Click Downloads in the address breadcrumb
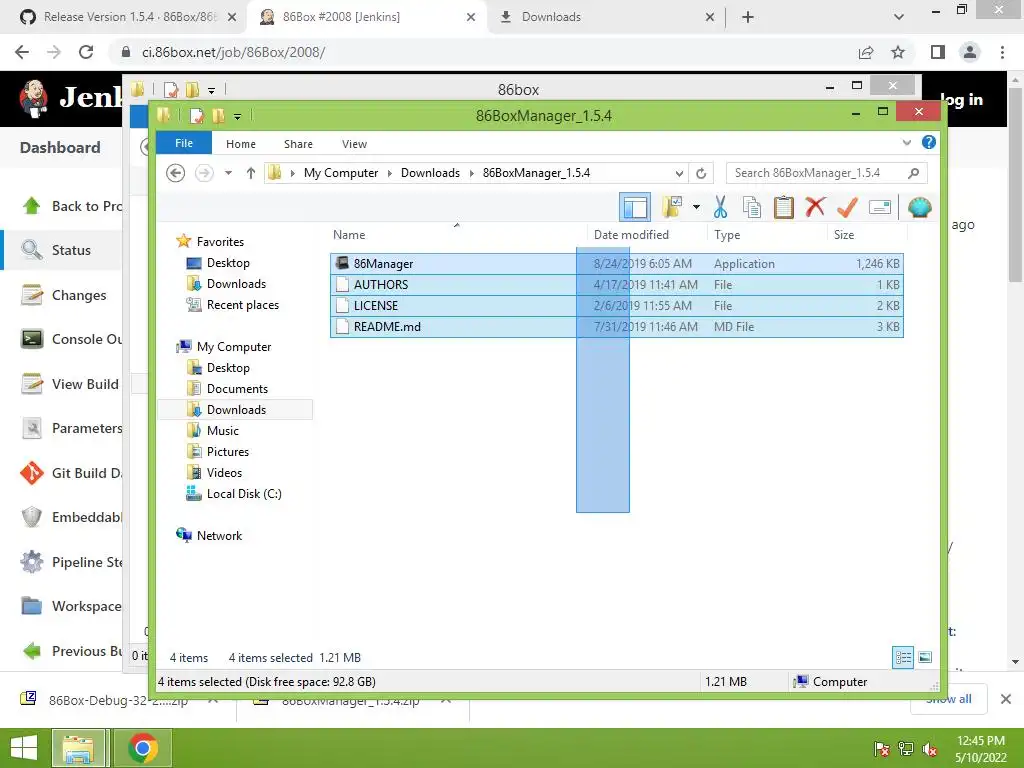This screenshot has width=1024, height=768. point(430,173)
